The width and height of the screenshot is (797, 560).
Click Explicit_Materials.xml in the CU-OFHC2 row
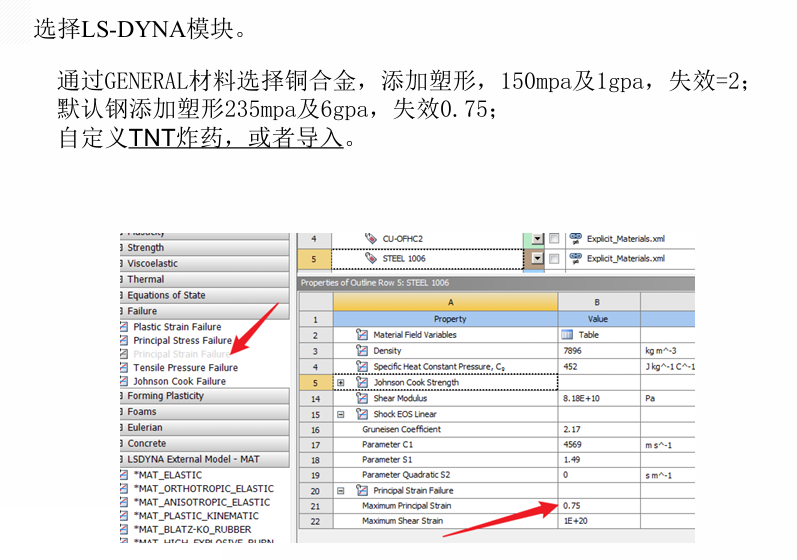(626, 238)
